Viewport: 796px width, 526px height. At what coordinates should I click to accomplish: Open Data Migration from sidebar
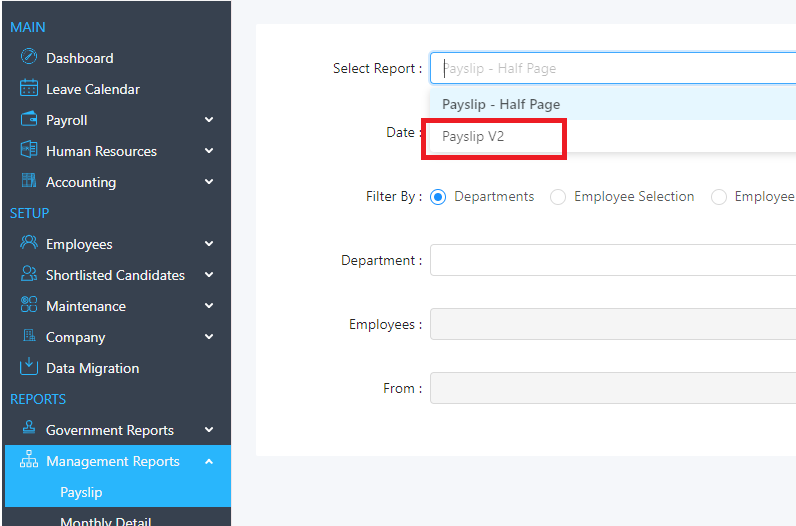(x=92, y=368)
